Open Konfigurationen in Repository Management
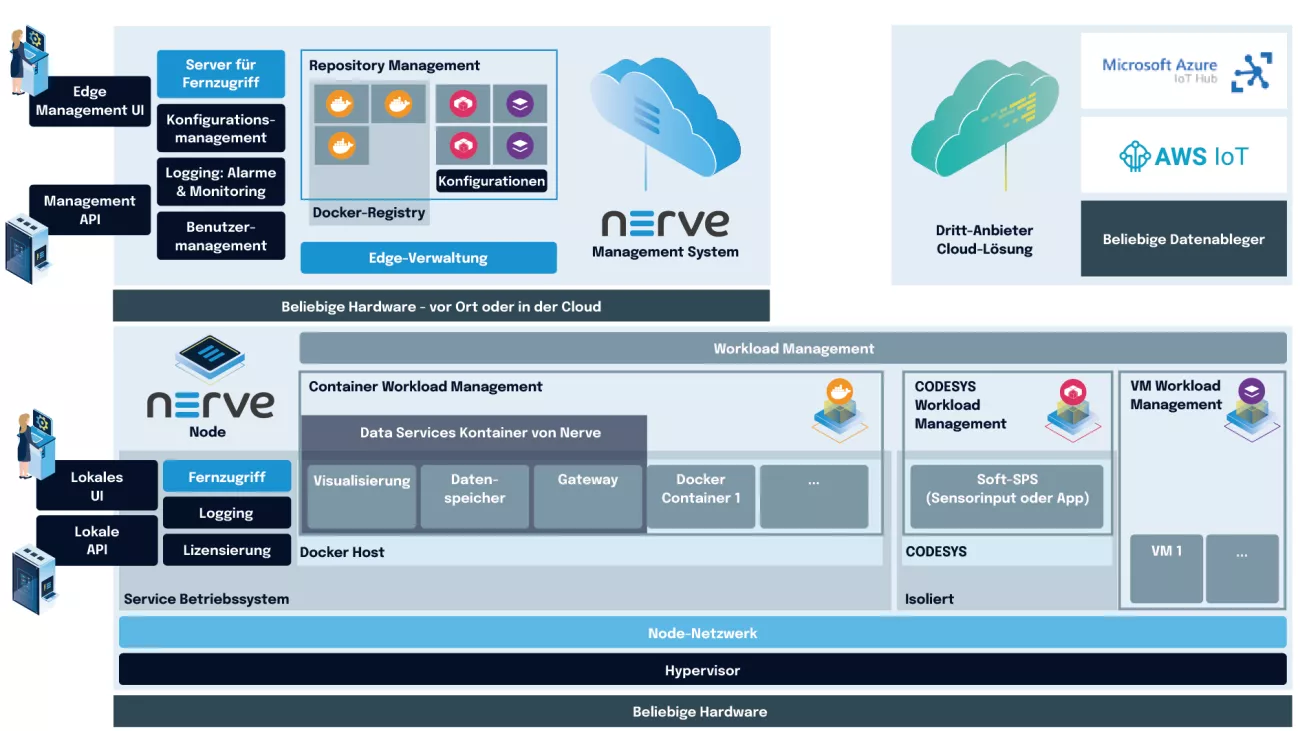This screenshot has width=1300, height=731. 491,181
